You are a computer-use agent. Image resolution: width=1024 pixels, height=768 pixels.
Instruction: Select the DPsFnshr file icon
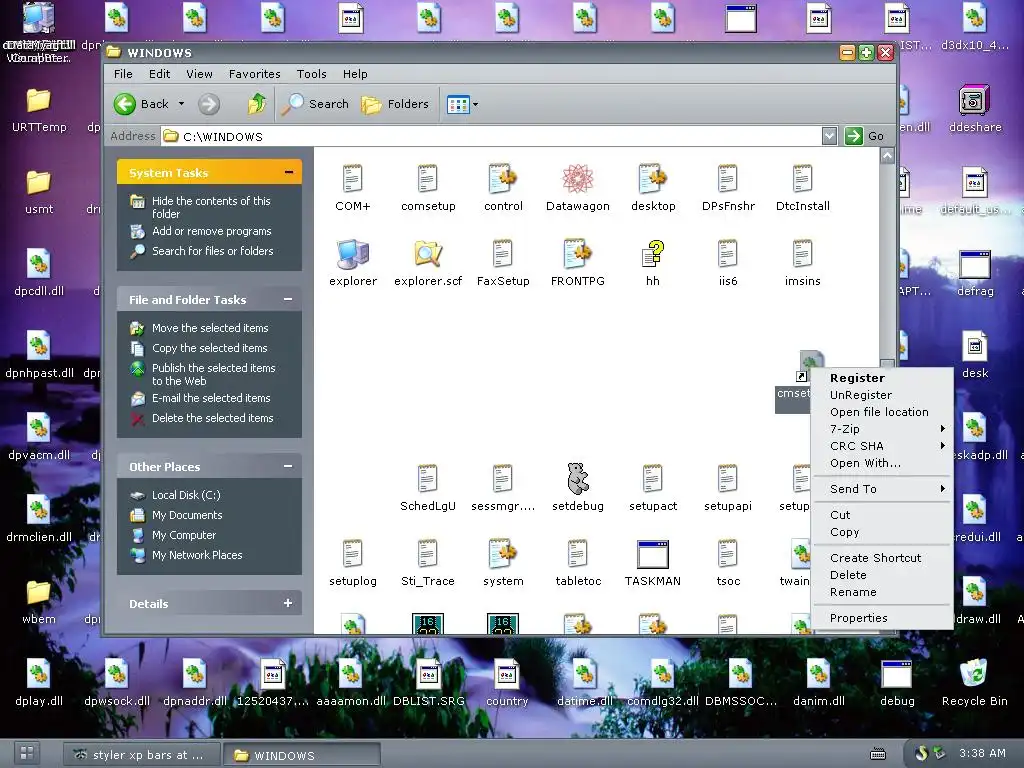[x=728, y=188]
